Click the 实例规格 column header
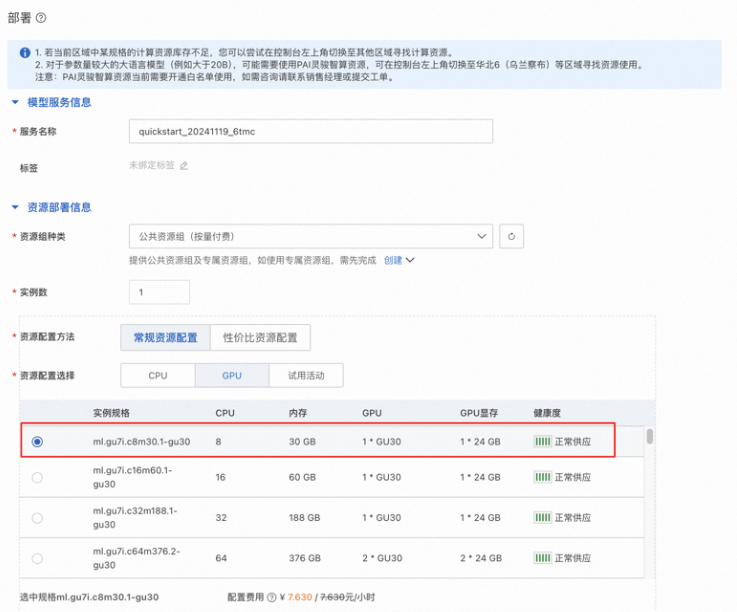The image size is (737, 612). coord(111,413)
